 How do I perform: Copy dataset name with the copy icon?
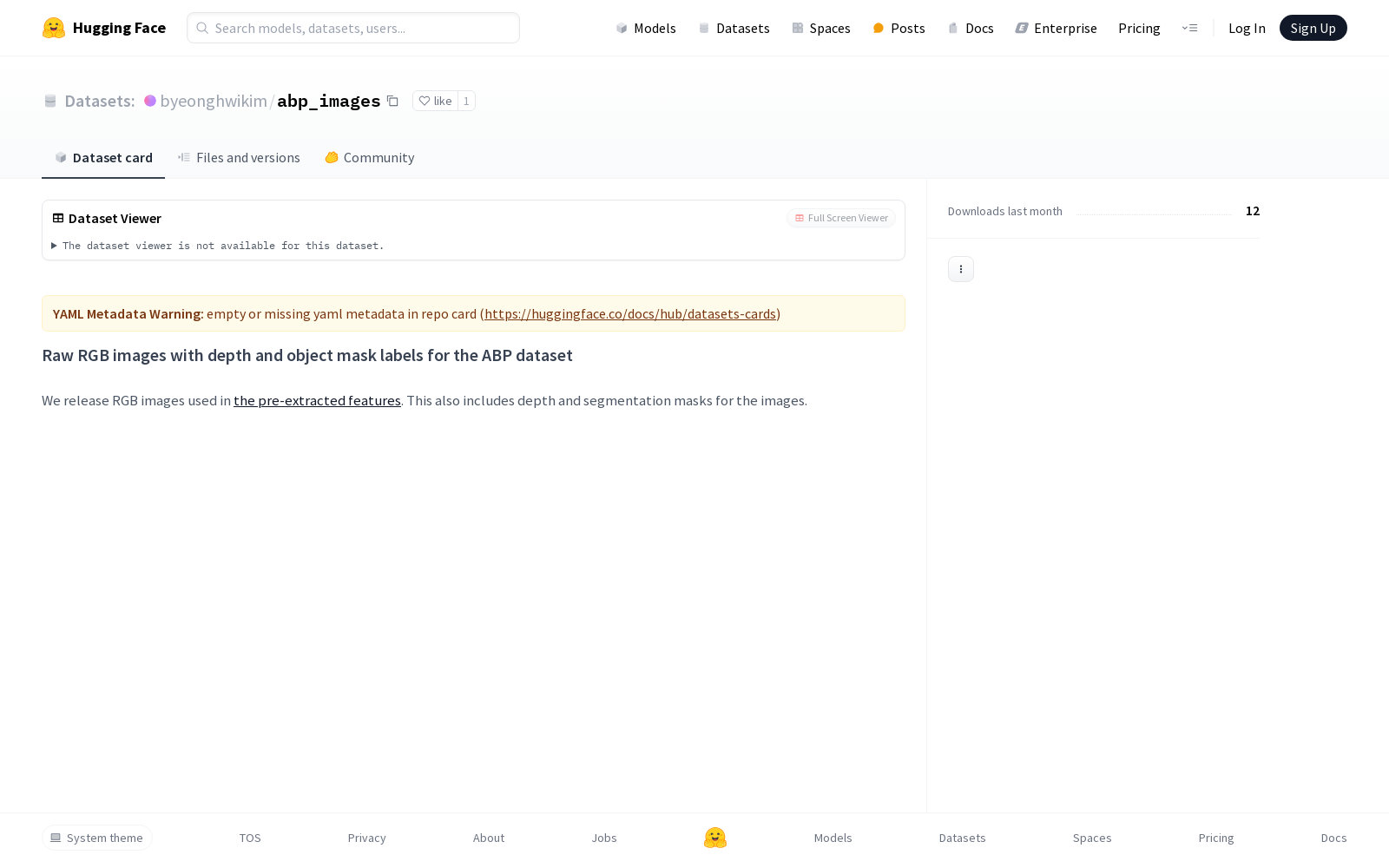tap(392, 101)
